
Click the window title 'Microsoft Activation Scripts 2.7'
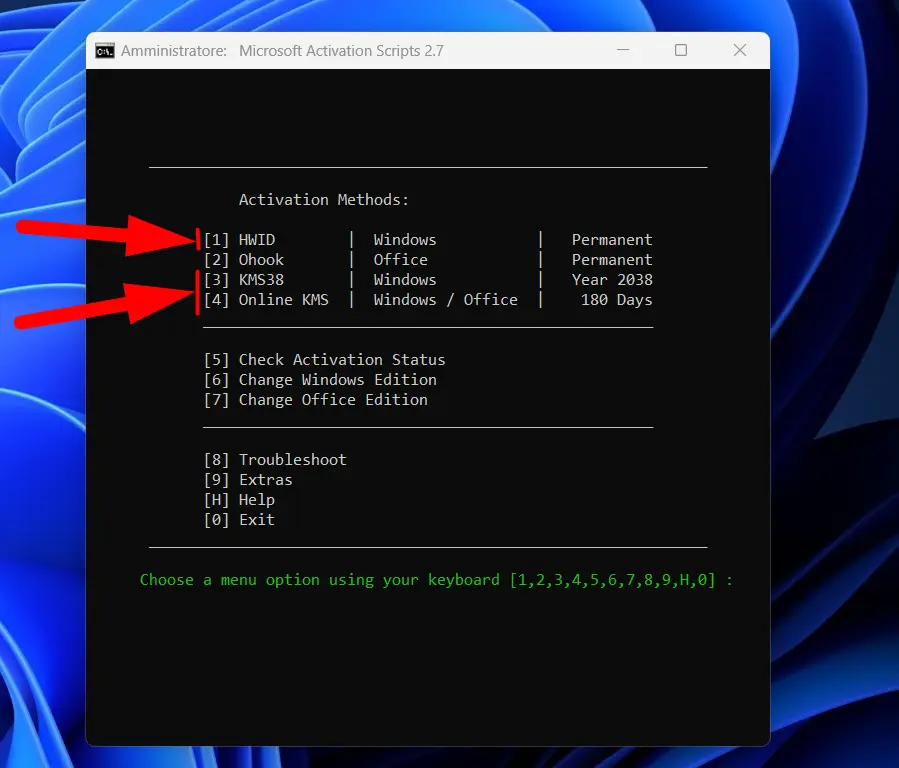[x=341, y=51]
